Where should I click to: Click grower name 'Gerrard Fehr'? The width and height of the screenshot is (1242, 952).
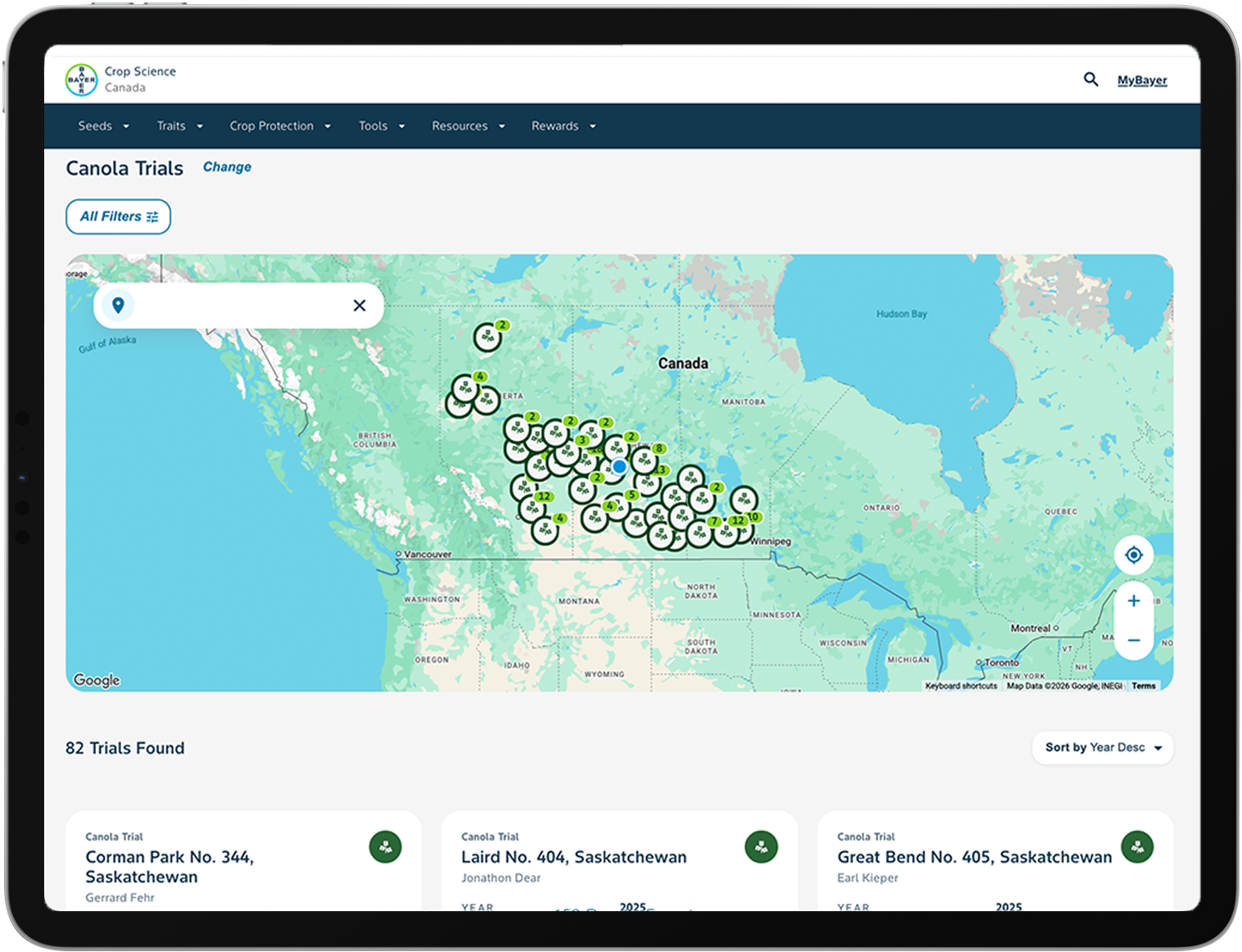pyautogui.click(x=120, y=898)
